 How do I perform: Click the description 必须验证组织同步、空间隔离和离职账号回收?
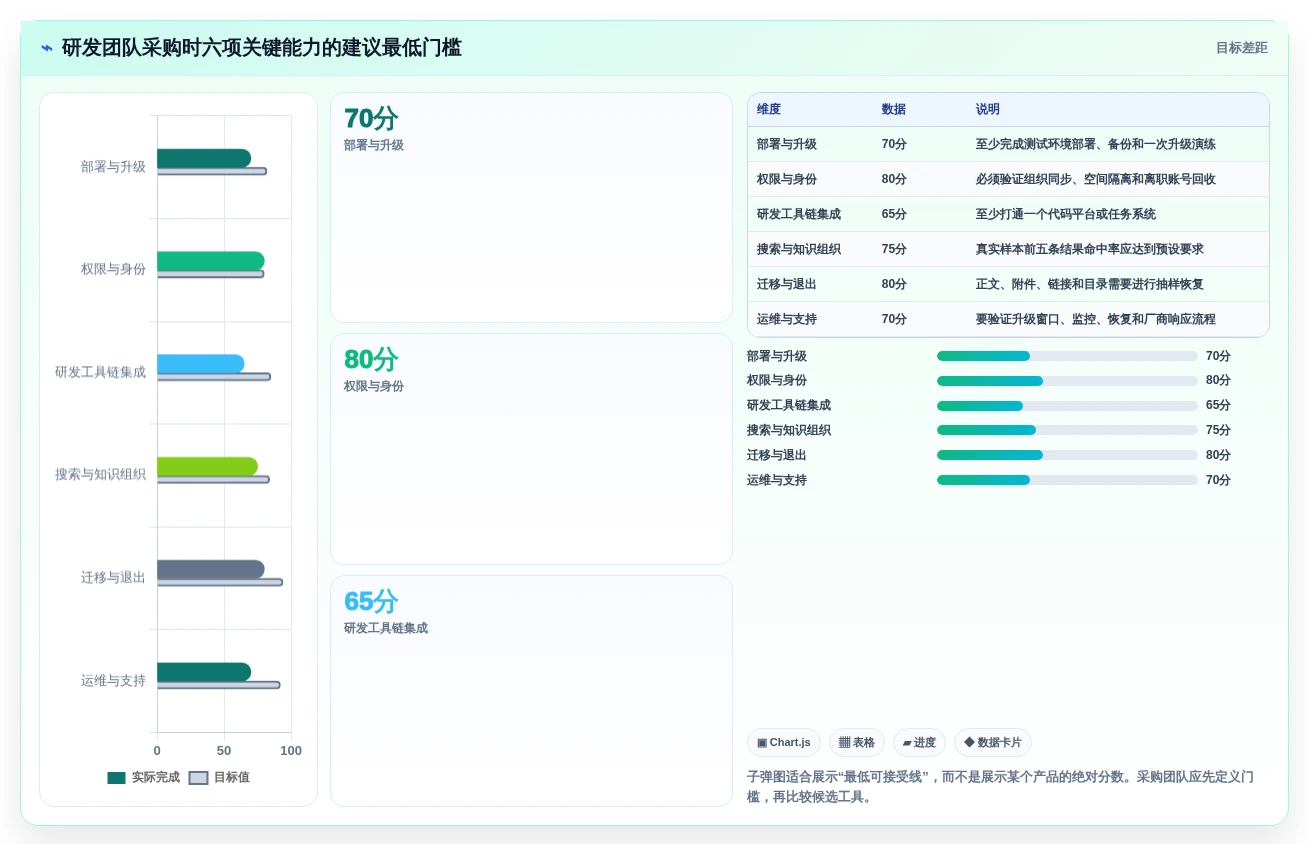point(1096,179)
